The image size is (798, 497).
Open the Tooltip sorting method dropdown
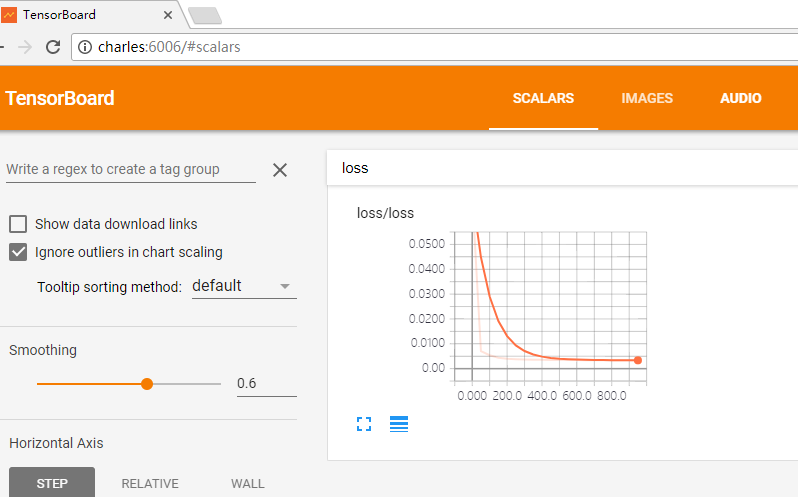click(x=244, y=286)
